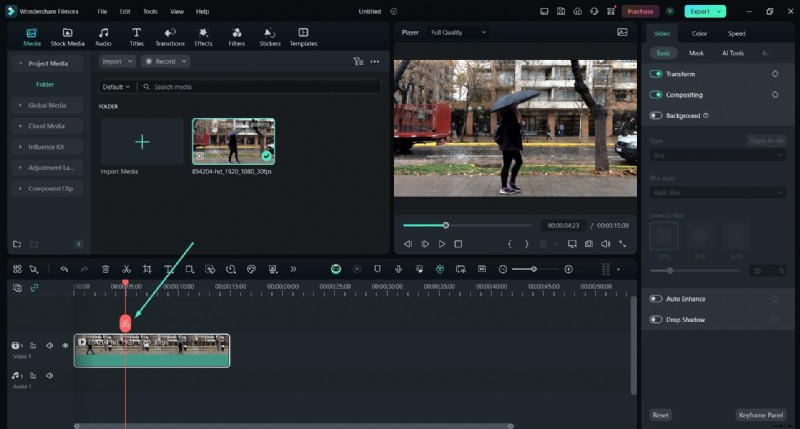Enable the Drop Shadow toggle
Image resolution: width=800 pixels, height=429 pixels.
coord(657,320)
